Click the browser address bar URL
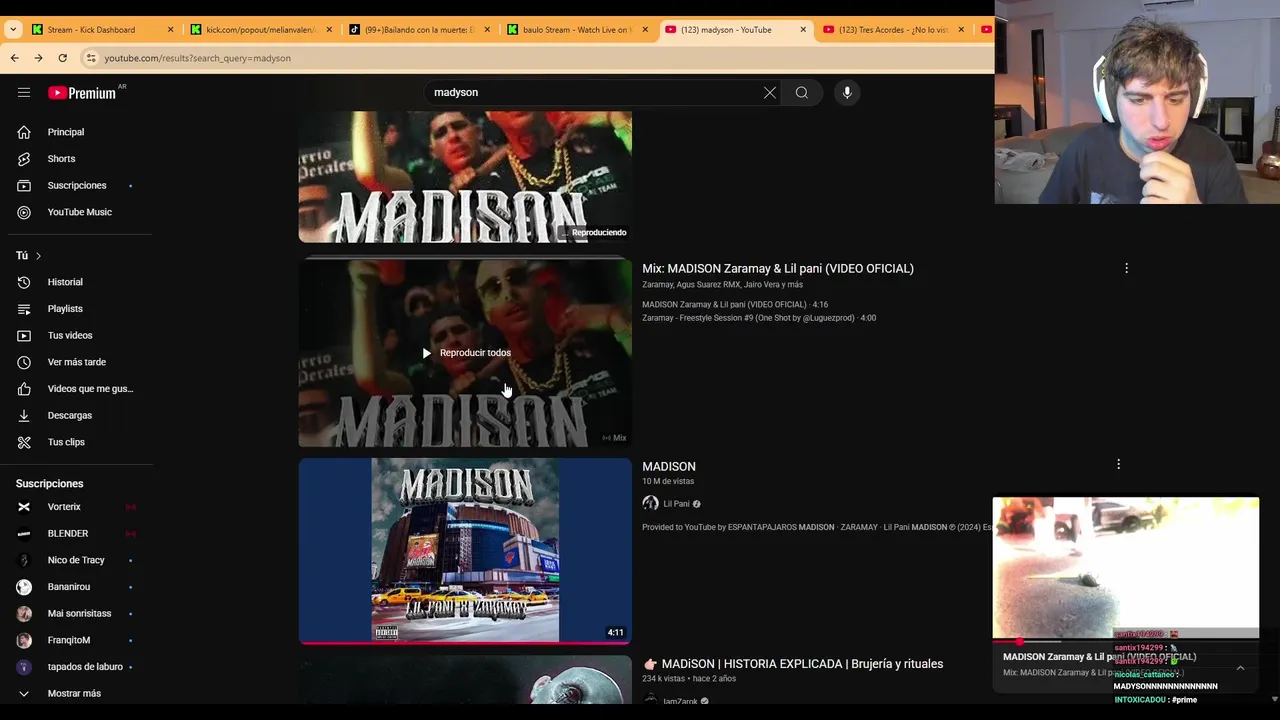 coord(198,58)
